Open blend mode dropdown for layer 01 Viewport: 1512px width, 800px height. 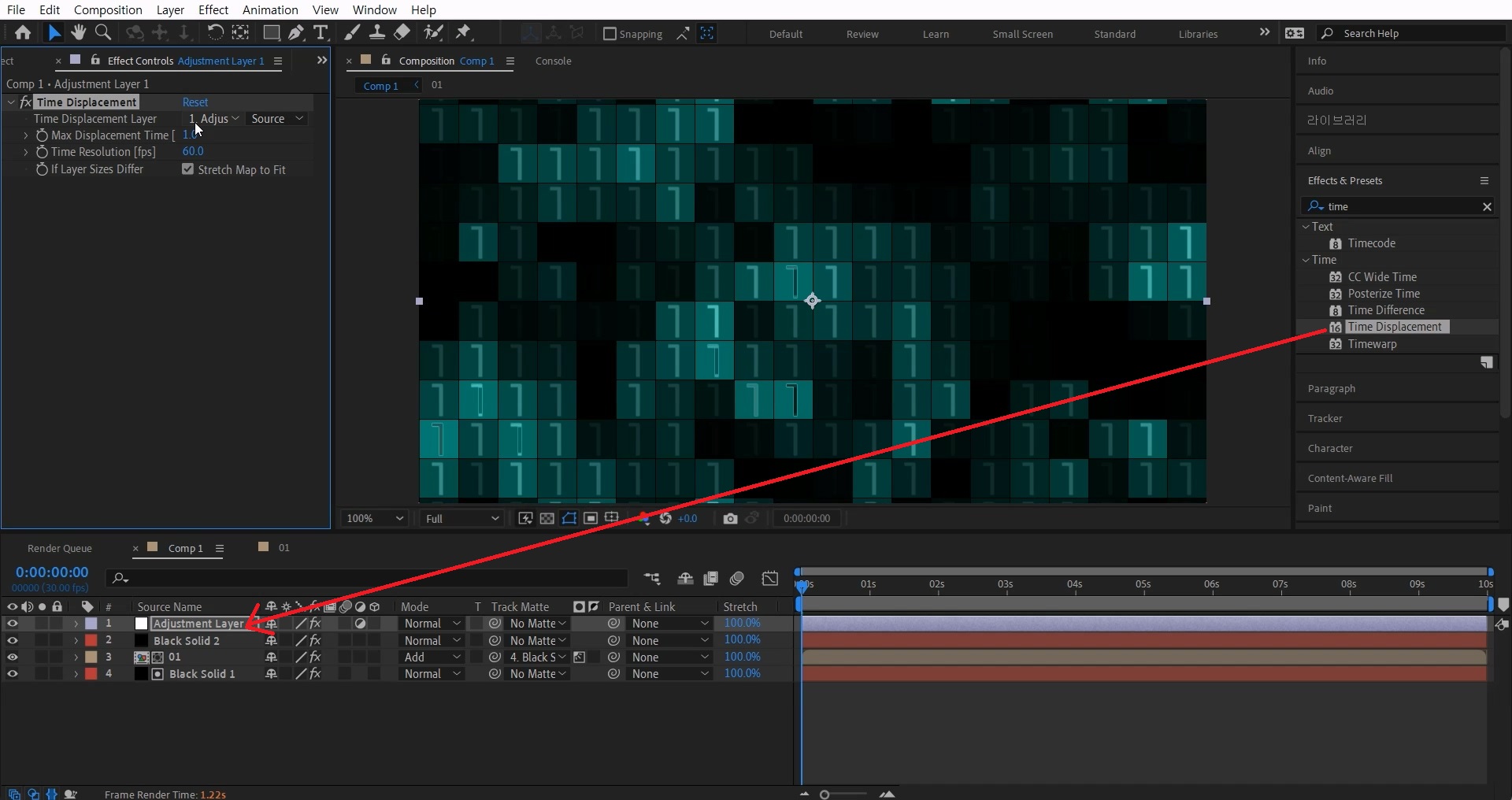click(432, 657)
